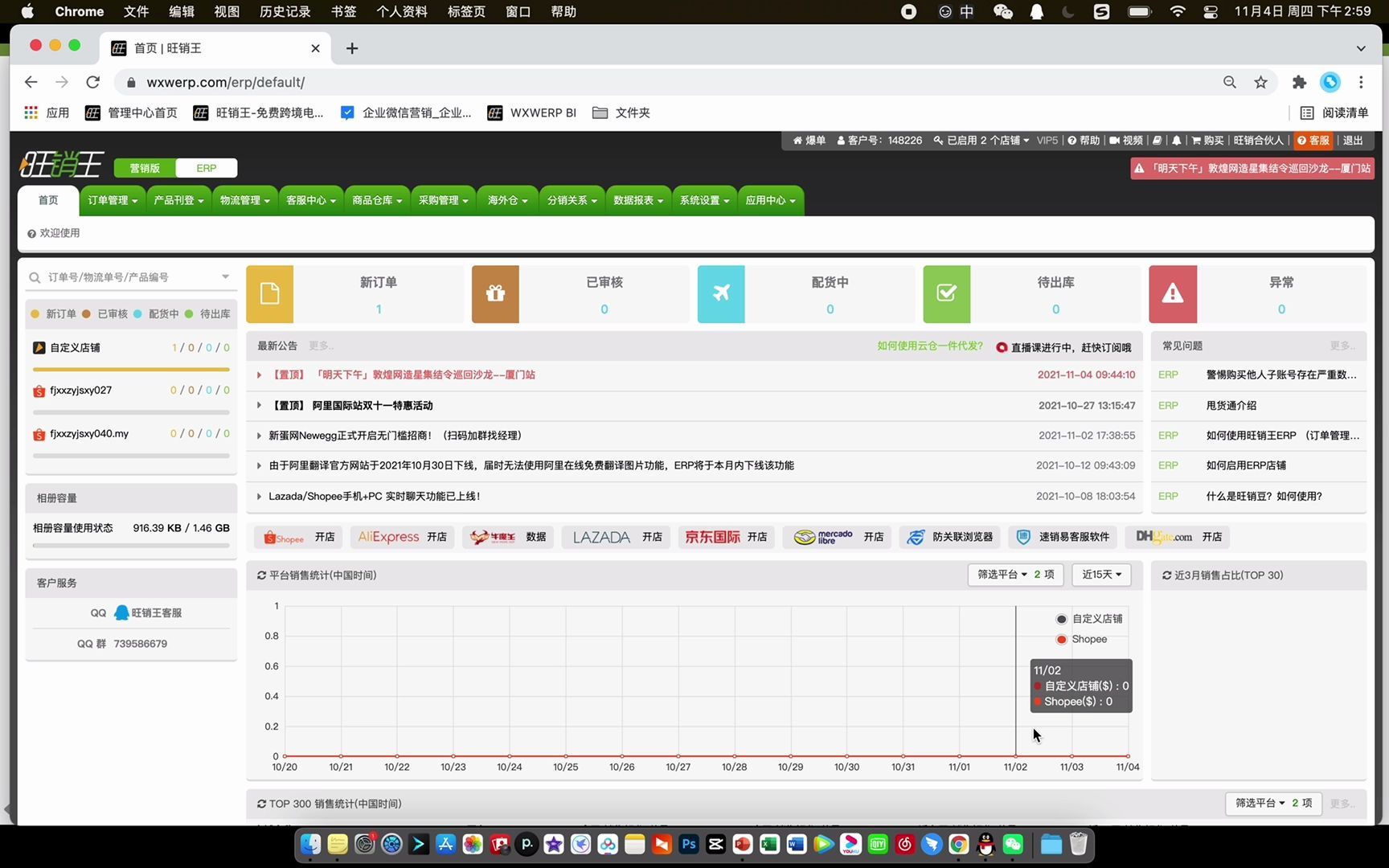Click the notification bell icon in top bar
This screenshot has width=1389, height=868.
[1176, 140]
